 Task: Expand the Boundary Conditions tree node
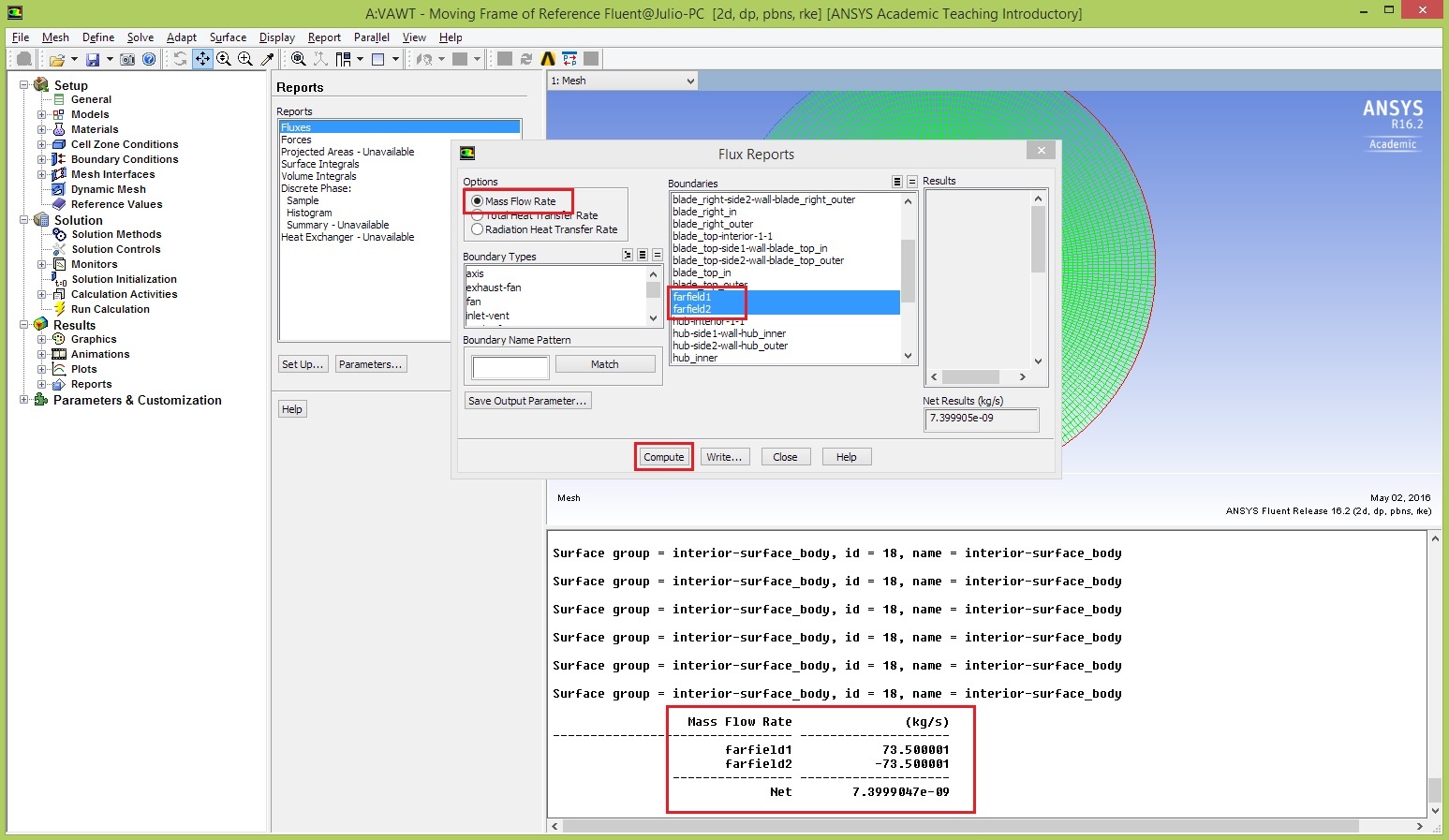click(41, 159)
